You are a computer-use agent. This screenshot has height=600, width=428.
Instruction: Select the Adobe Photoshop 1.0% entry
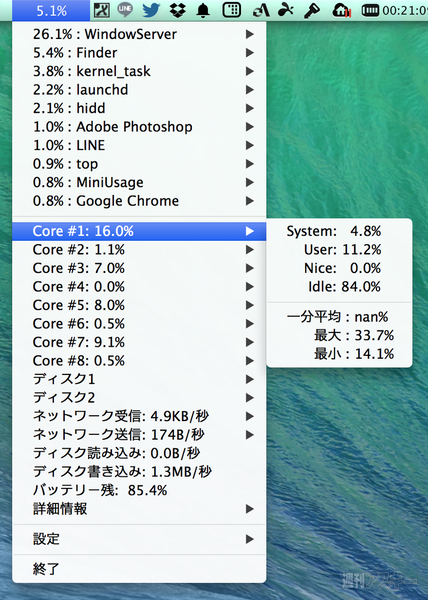tap(139, 127)
